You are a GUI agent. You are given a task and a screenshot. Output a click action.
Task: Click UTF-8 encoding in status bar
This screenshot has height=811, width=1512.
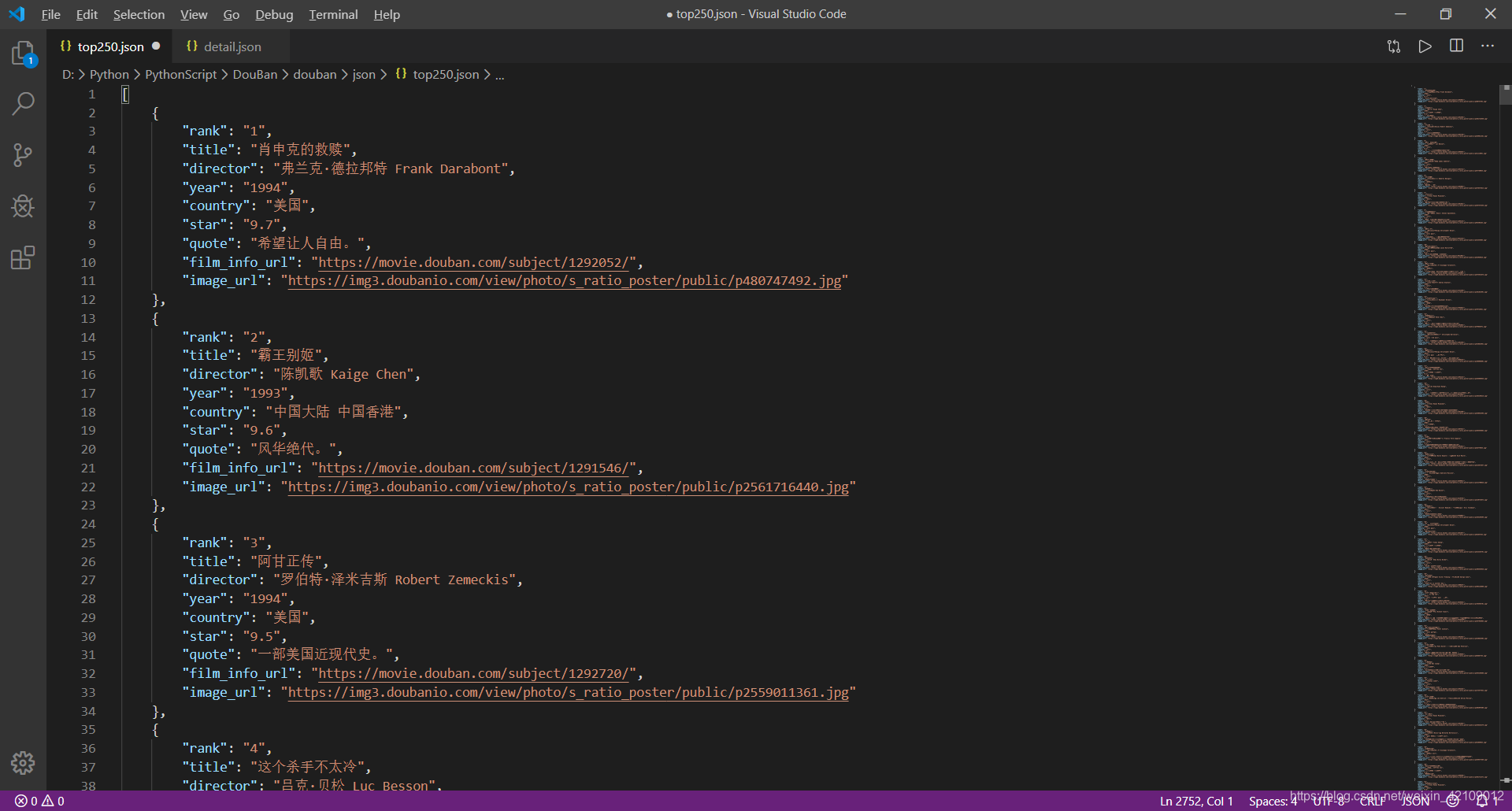coord(1329,801)
